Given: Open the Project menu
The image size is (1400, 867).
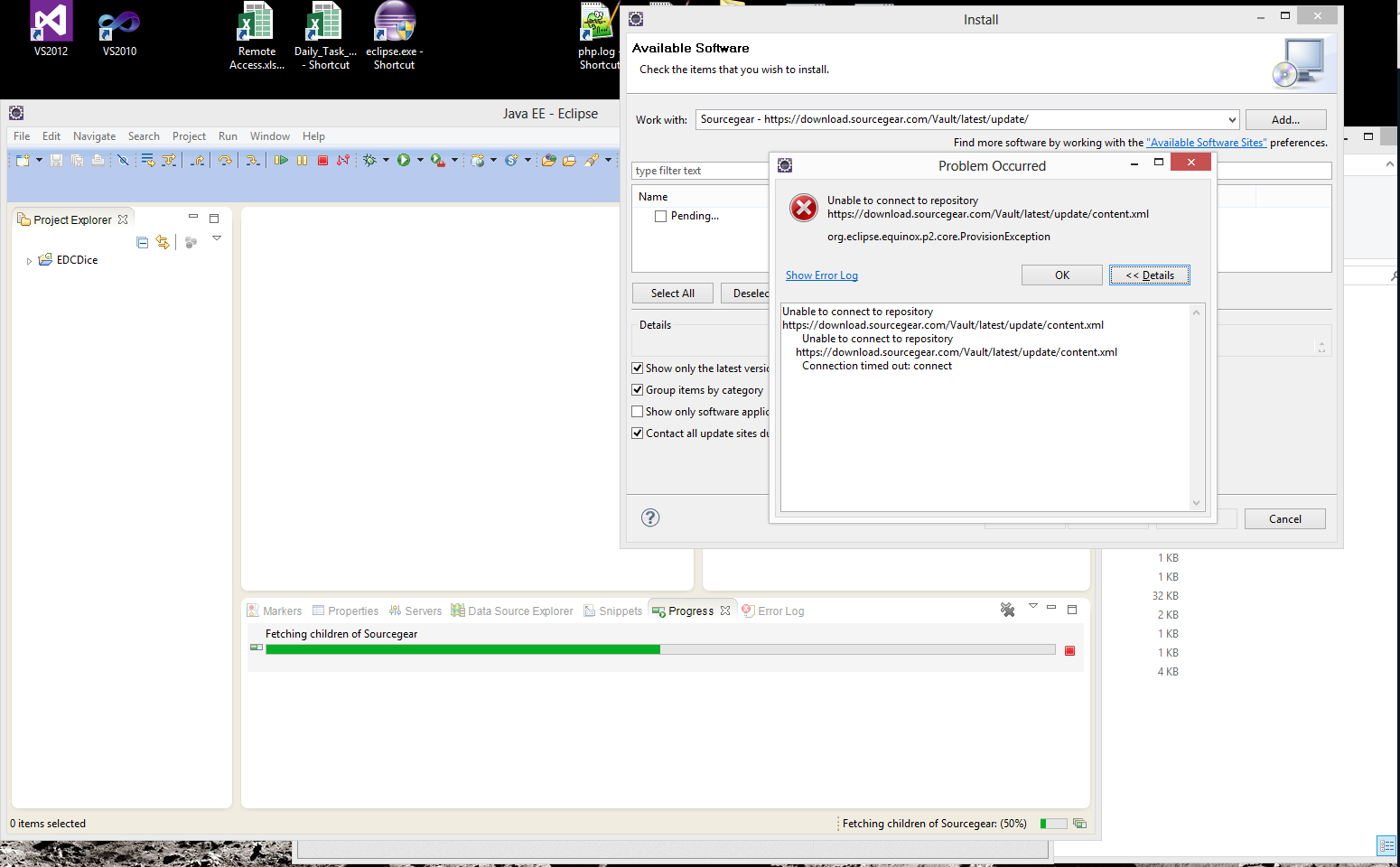Looking at the screenshot, I should click(x=189, y=136).
